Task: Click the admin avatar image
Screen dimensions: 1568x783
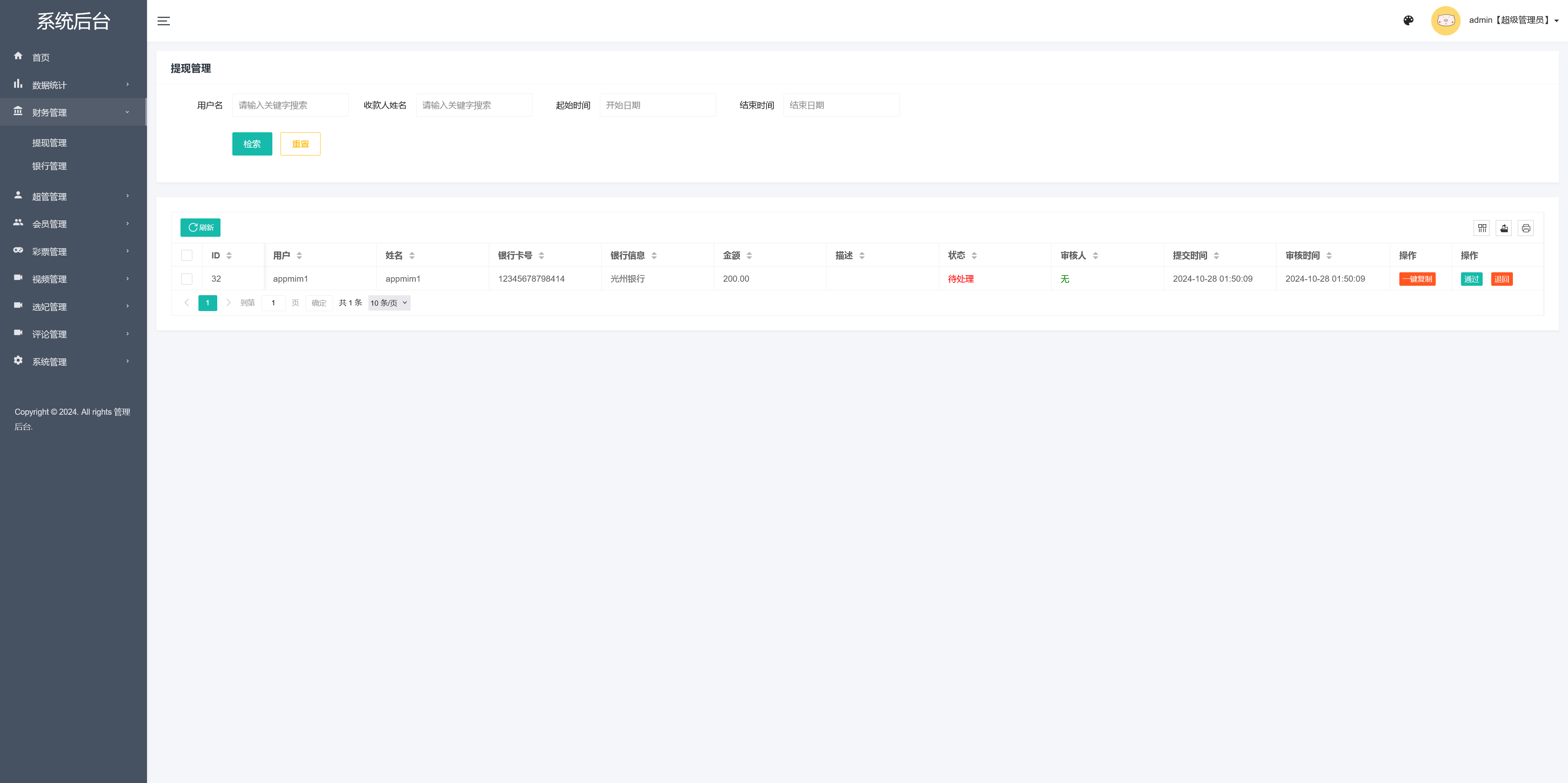Action: (1445, 21)
